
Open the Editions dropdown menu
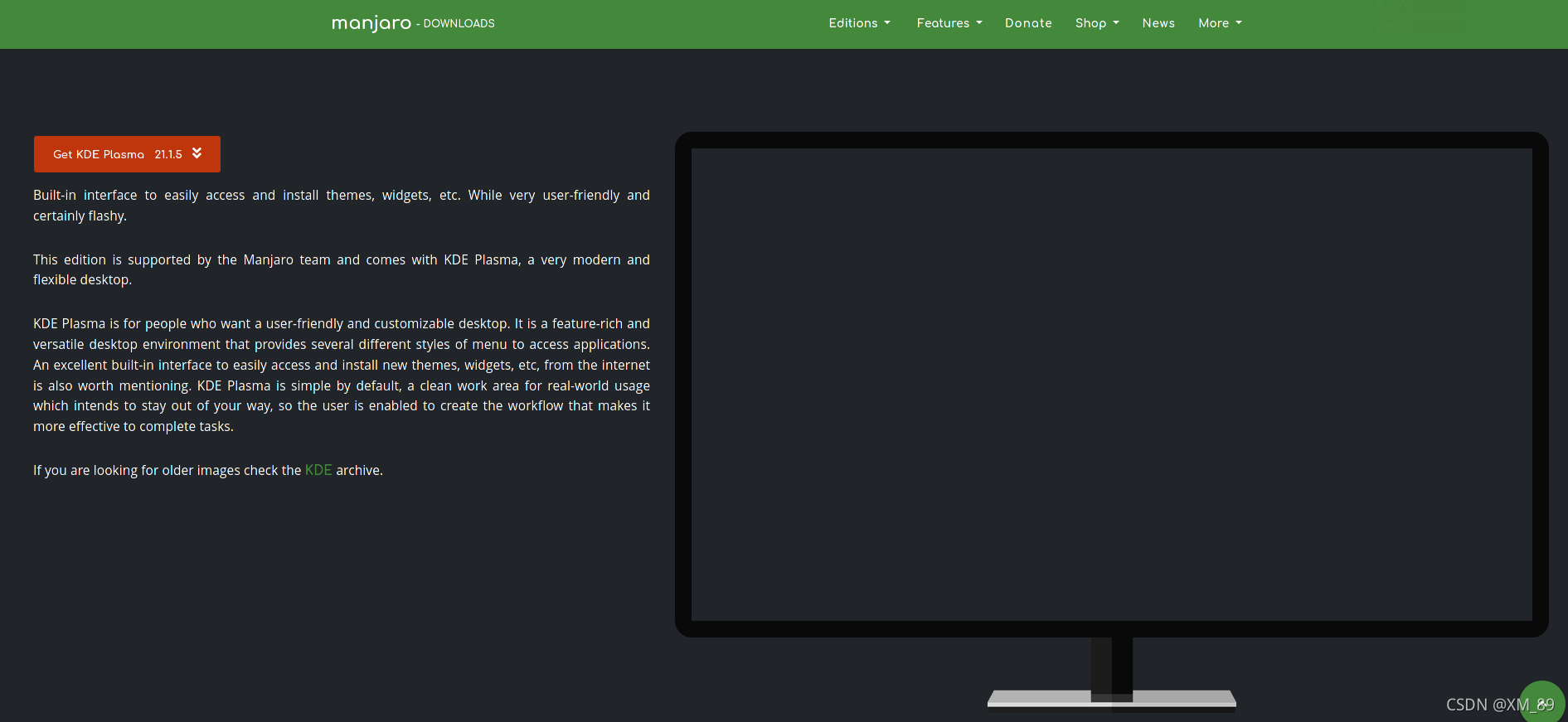click(859, 23)
